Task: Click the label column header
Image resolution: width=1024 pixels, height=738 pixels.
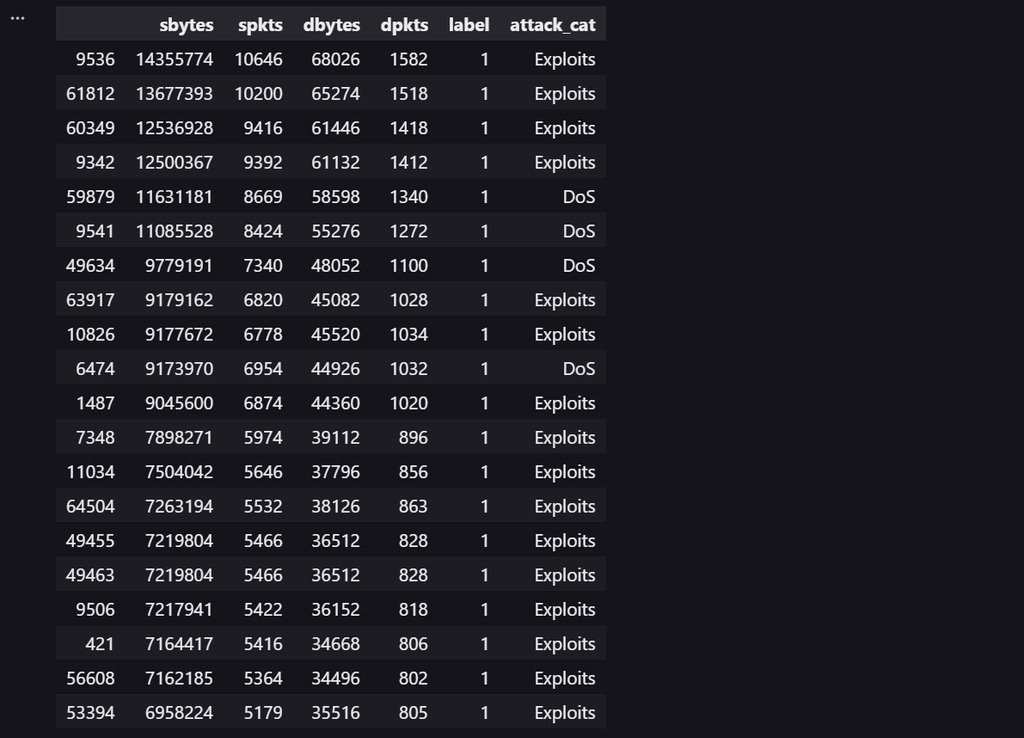Action: click(469, 25)
